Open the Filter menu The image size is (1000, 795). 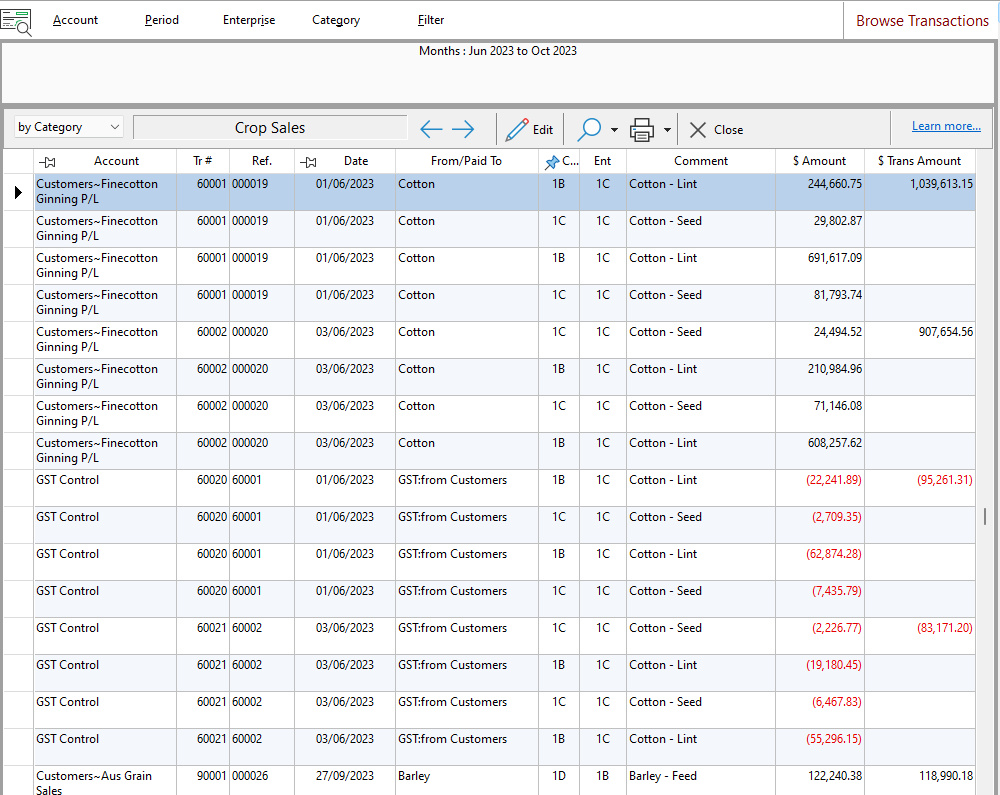pos(430,20)
